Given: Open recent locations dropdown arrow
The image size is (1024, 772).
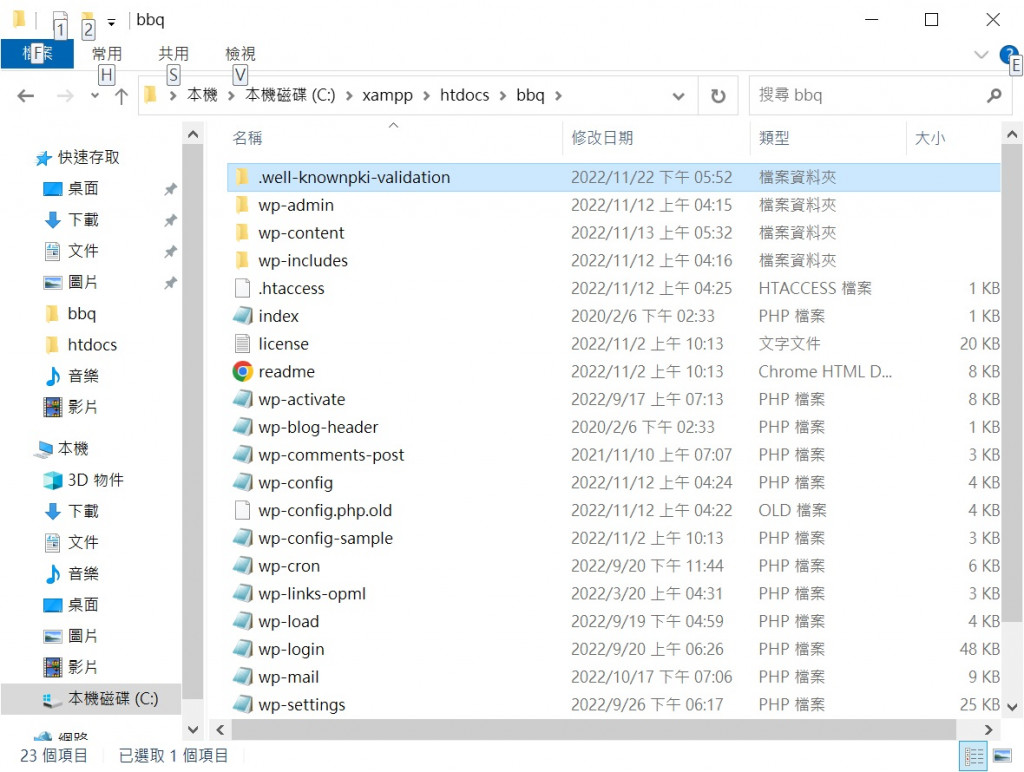Looking at the screenshot, I should pyautogui.click(x=95, y=96).
